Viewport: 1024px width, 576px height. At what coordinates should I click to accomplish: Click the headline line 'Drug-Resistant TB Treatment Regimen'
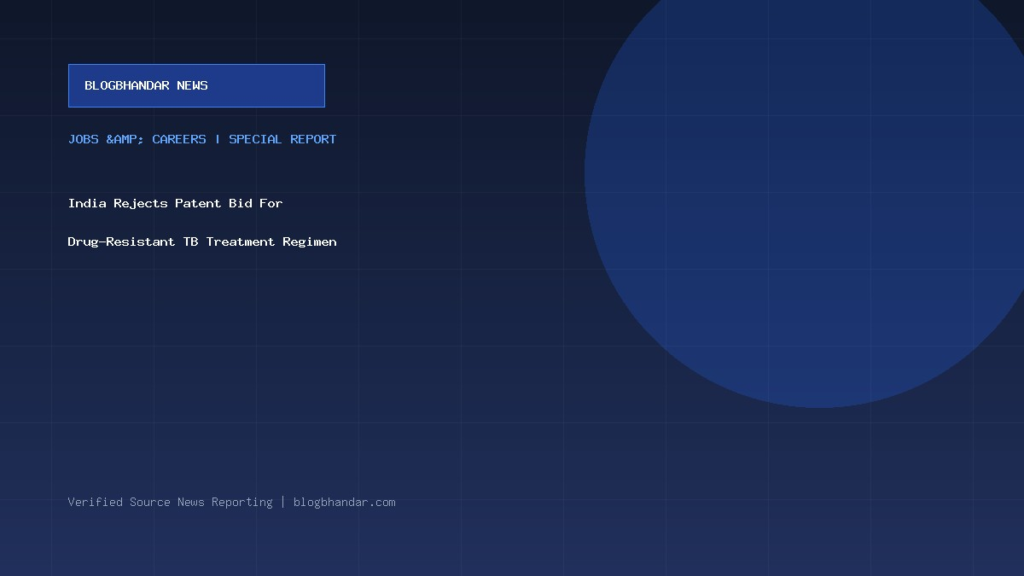202,242
